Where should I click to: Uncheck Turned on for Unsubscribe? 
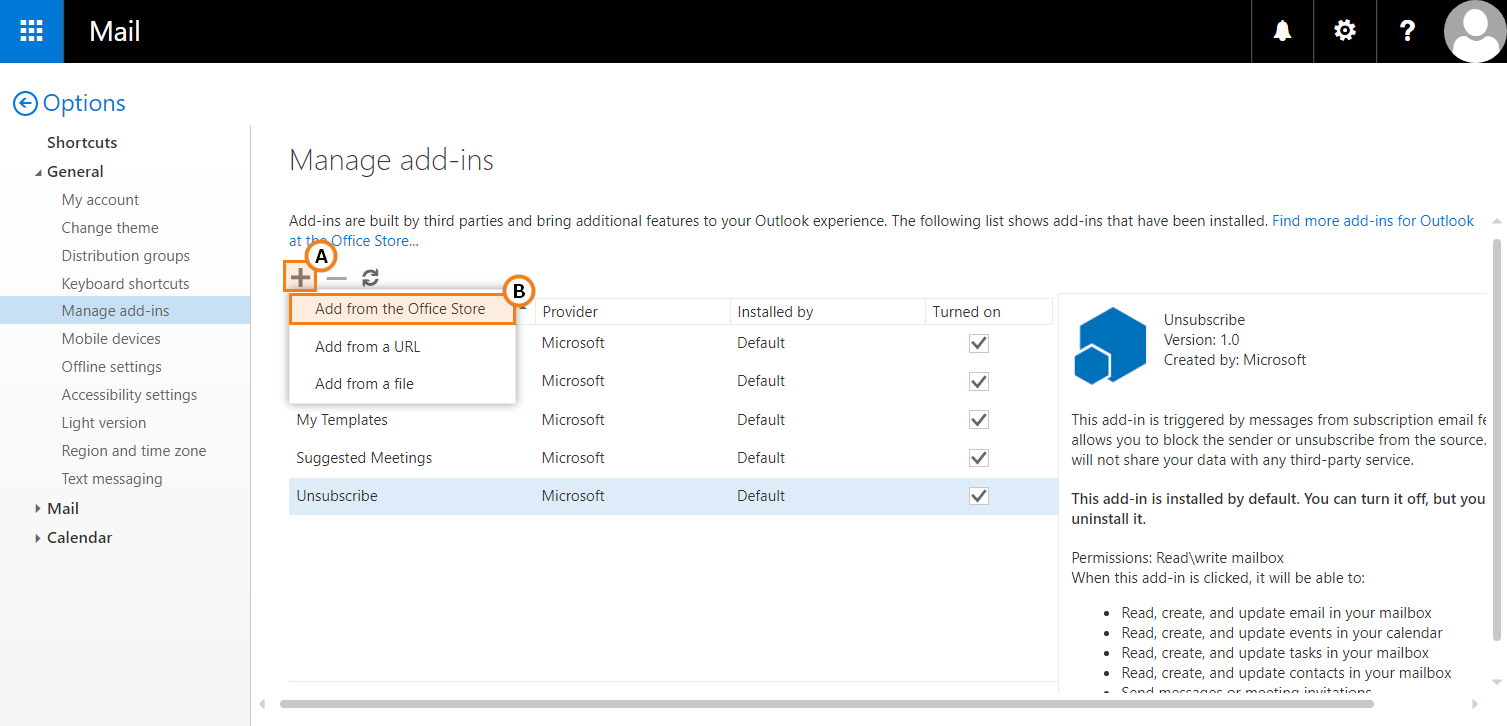[x=978, y=496]
